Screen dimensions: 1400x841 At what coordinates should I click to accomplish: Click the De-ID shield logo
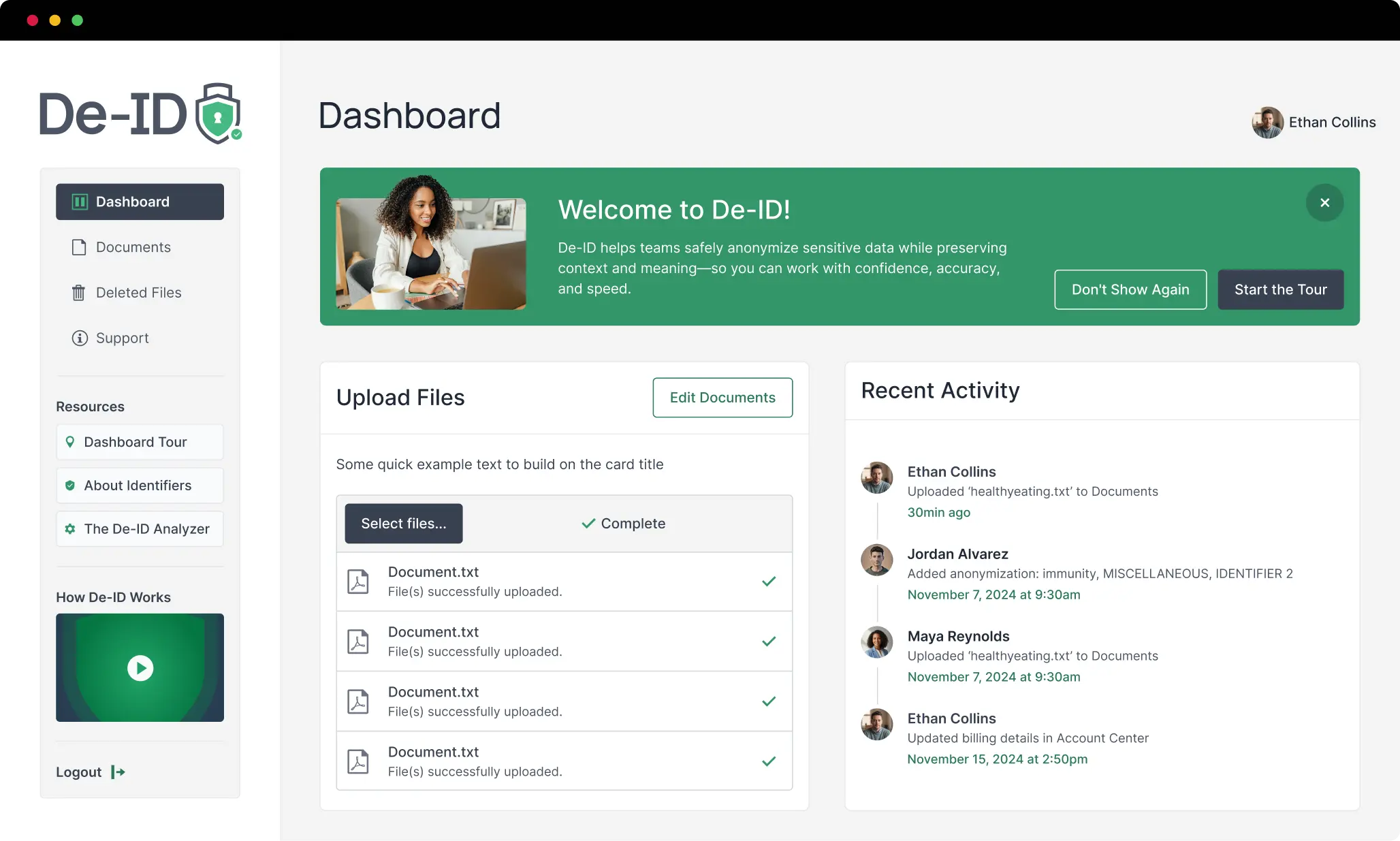(218, 112)
